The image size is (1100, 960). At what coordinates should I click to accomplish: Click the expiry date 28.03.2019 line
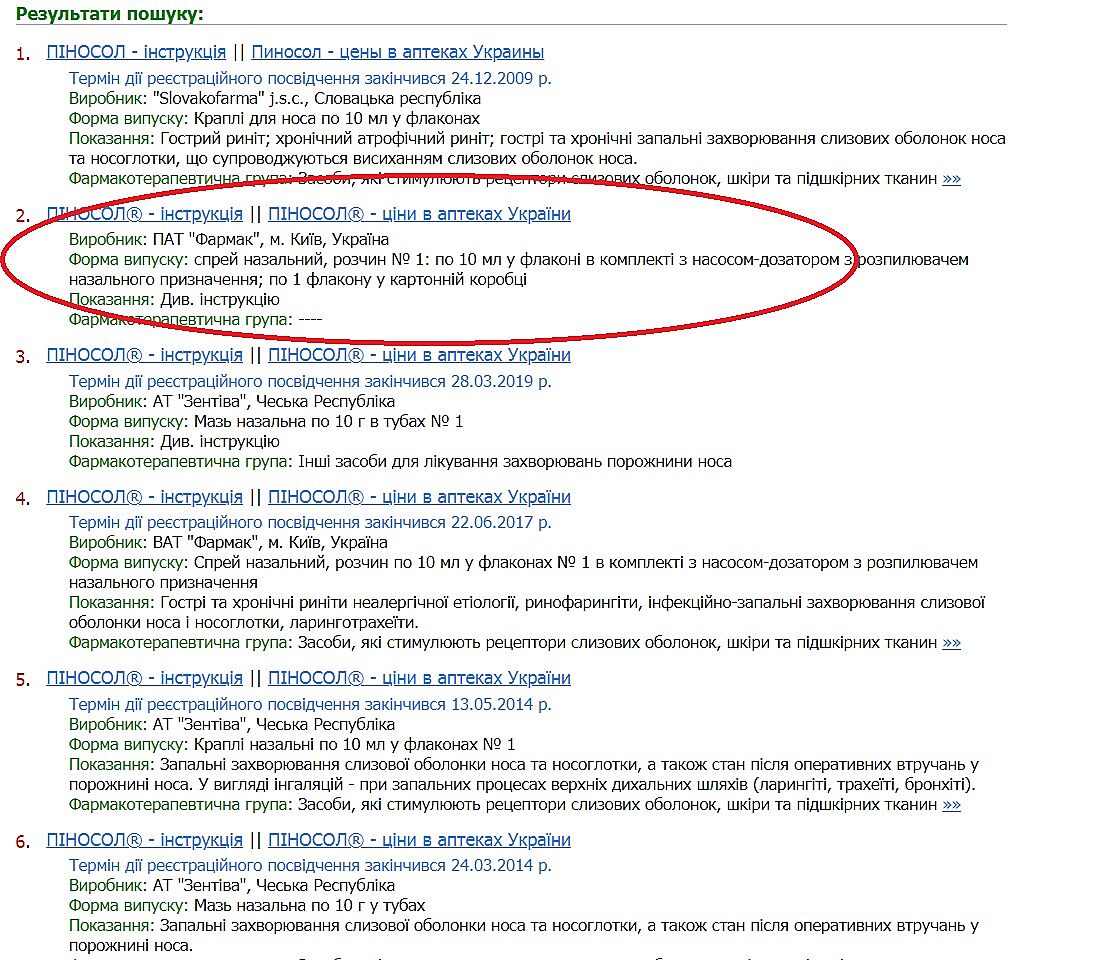click(310, 381)
